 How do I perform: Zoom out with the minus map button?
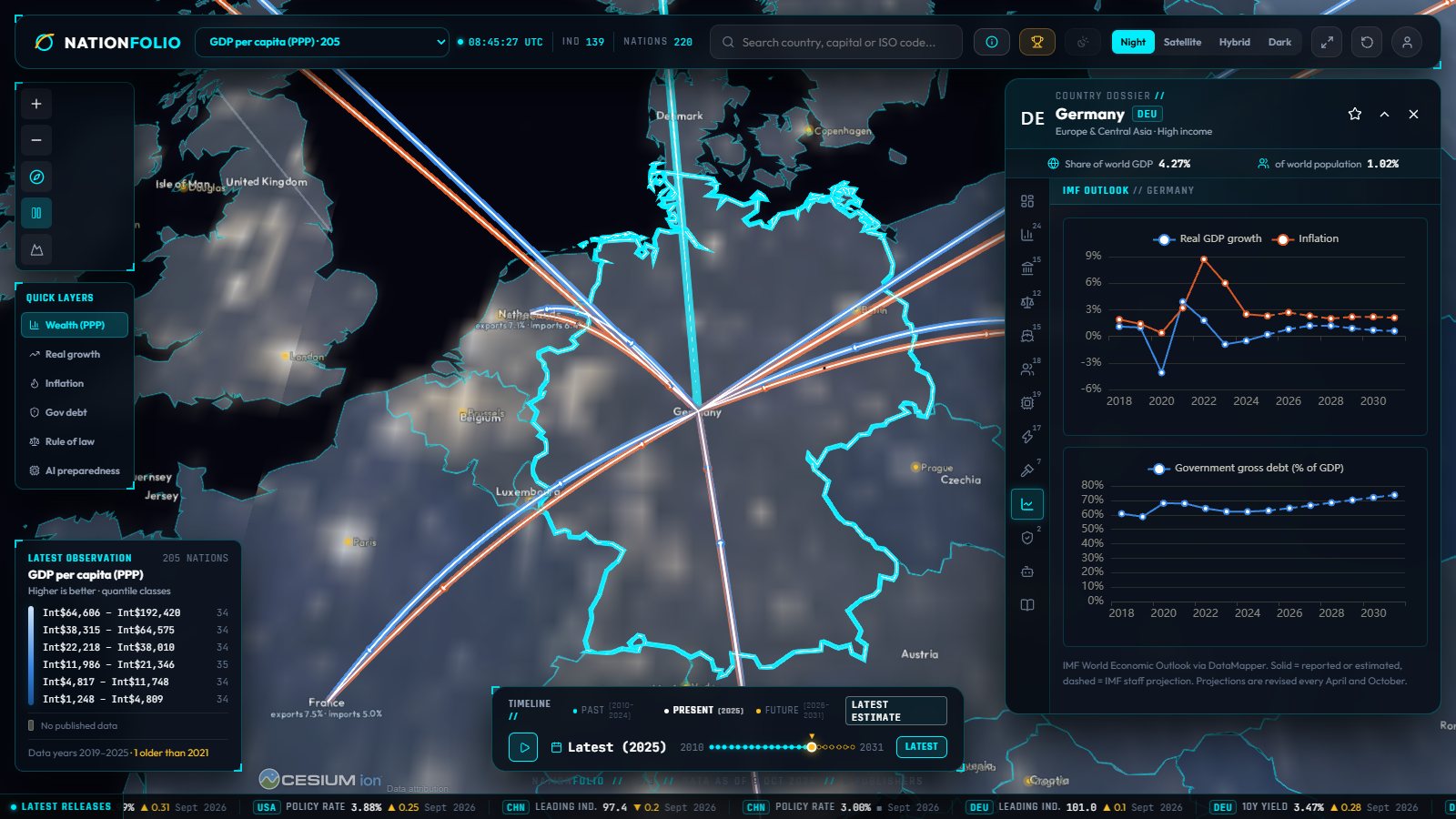[36, 140]
